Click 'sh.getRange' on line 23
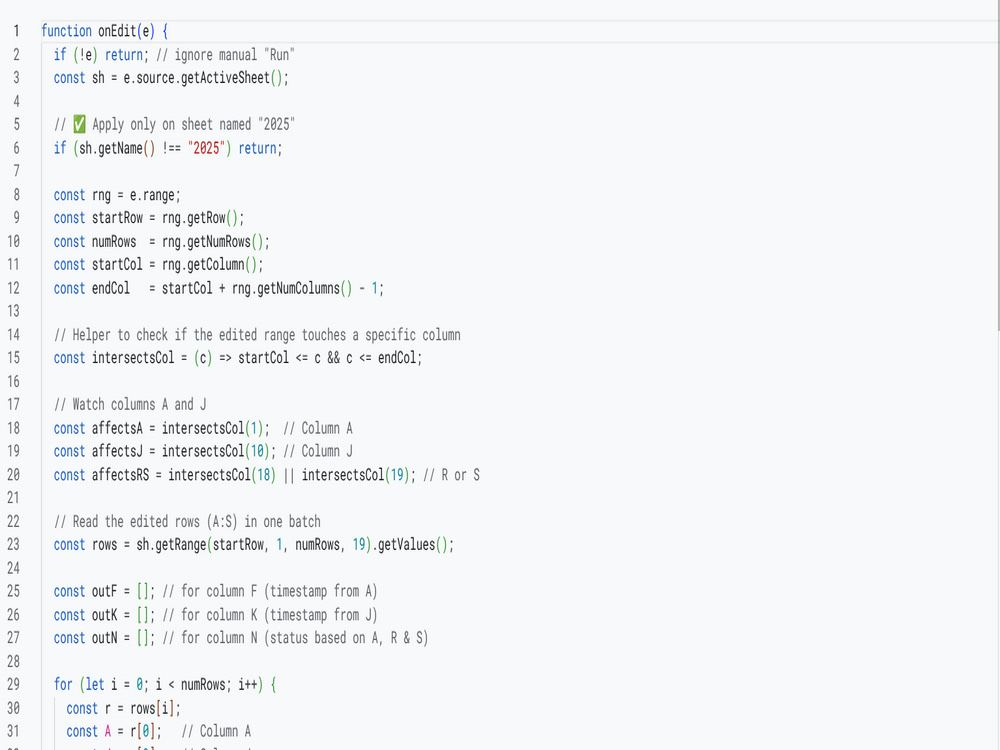The image size is (1000, 750). pyautogui.click(x=171, y=545)
